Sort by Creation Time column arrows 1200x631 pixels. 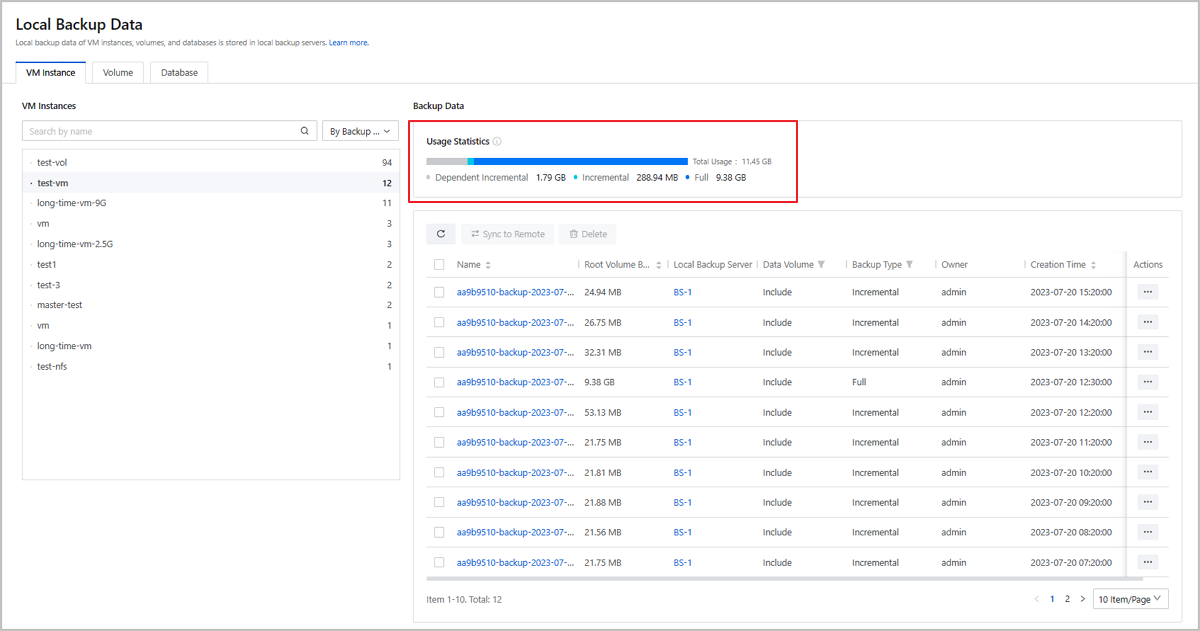1094,265
